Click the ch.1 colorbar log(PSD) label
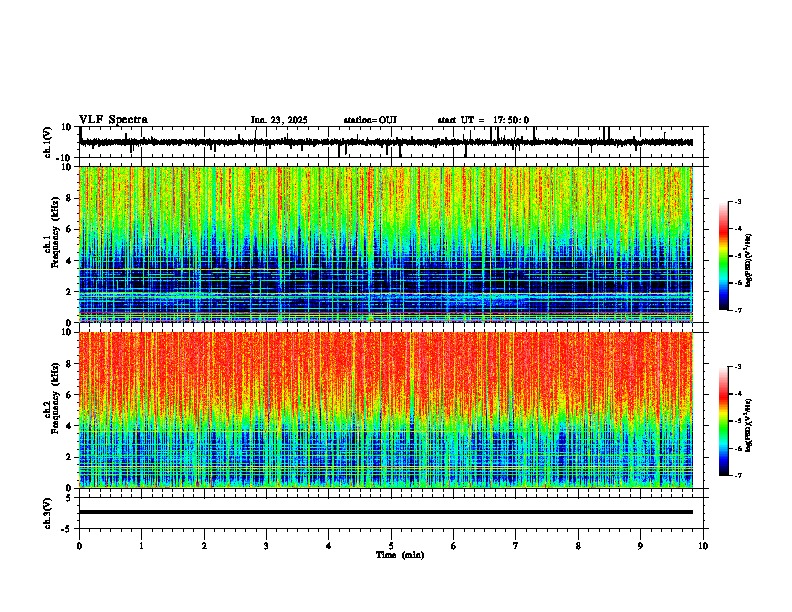792x612 pixels. coord(748,260)
